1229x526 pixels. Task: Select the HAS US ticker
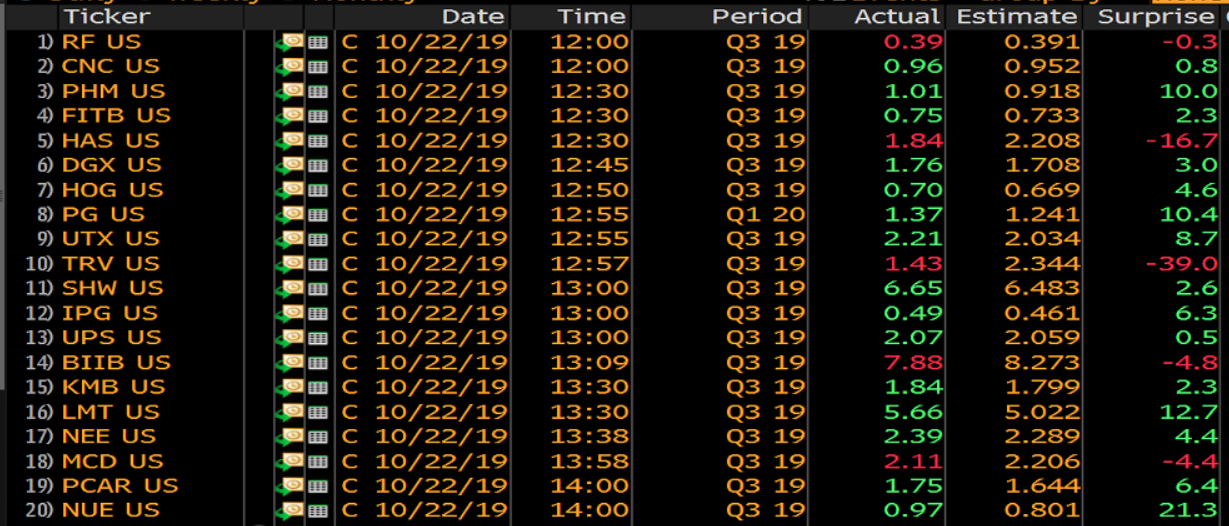(x=110, y=140)
